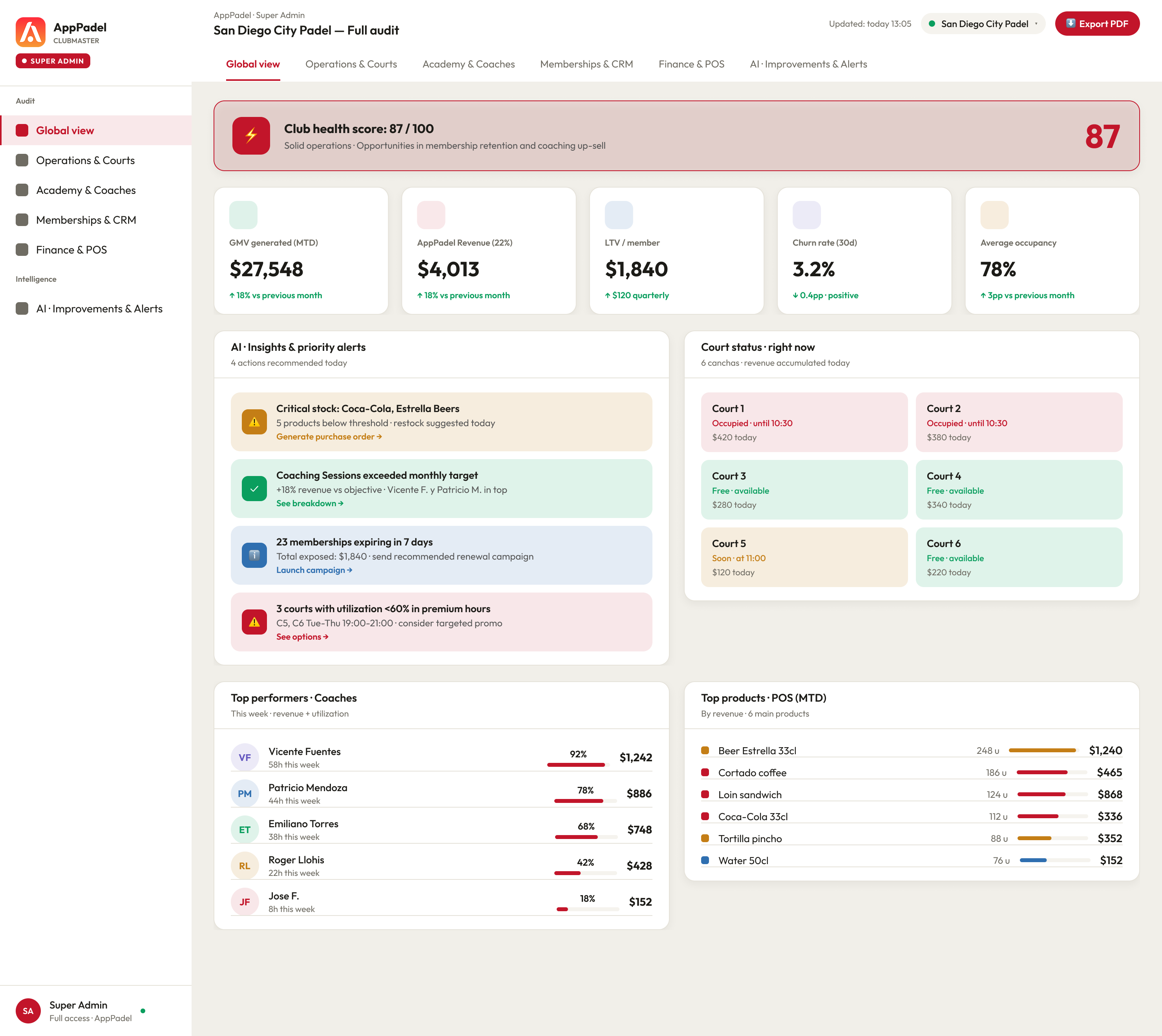The width and height of the screenshot is (1162, 1036).
Task: Select the Court 5 soon card
Action: point(804,557)
